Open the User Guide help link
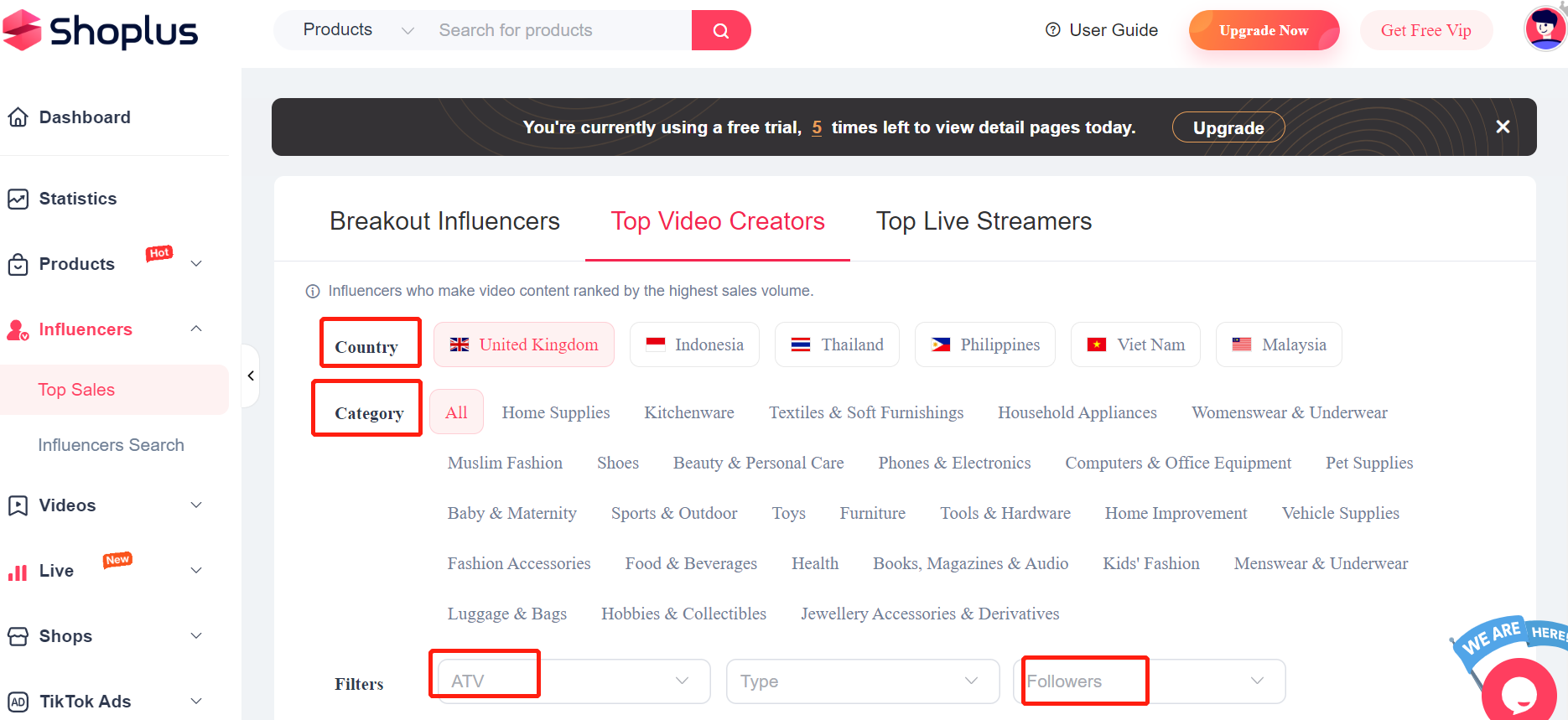Image resolution: width=1568 pixels, height=720 pixels. 1102,30
